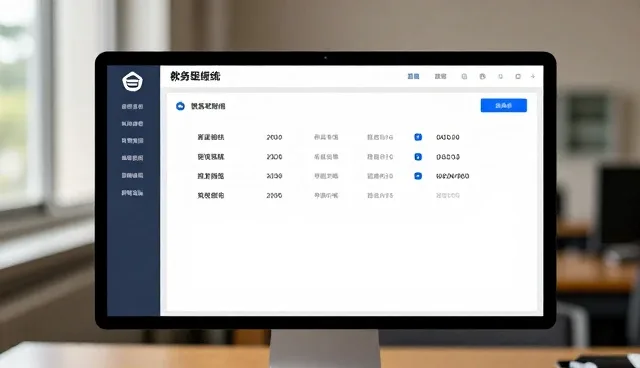This screenshot has width=640, height=368.
Task: Click the blue square icon in the third table row
Action: (x=418, y=176)
